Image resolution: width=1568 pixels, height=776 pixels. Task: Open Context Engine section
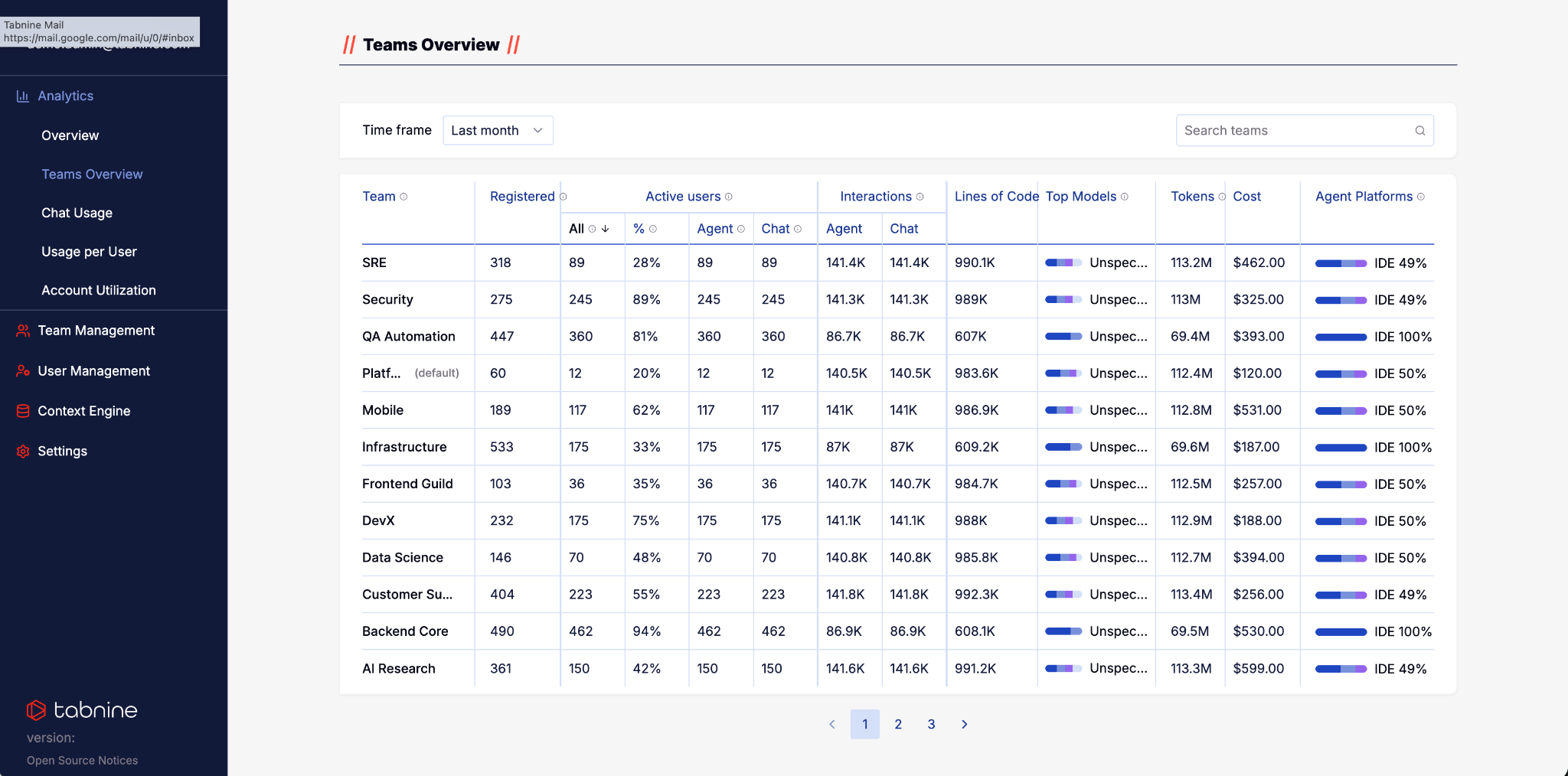84,411
